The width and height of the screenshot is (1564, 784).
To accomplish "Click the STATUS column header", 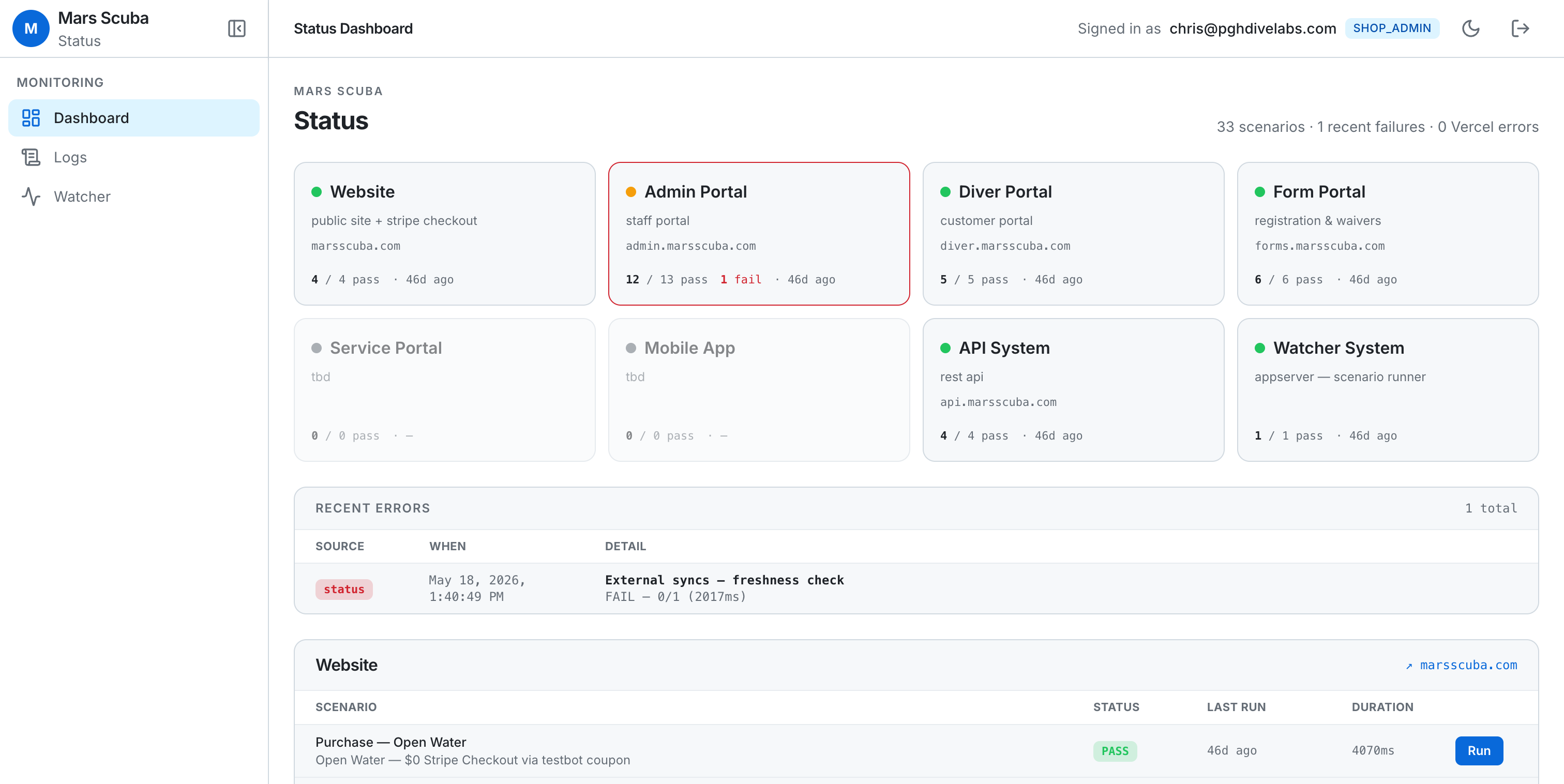I will (1117, 707).
